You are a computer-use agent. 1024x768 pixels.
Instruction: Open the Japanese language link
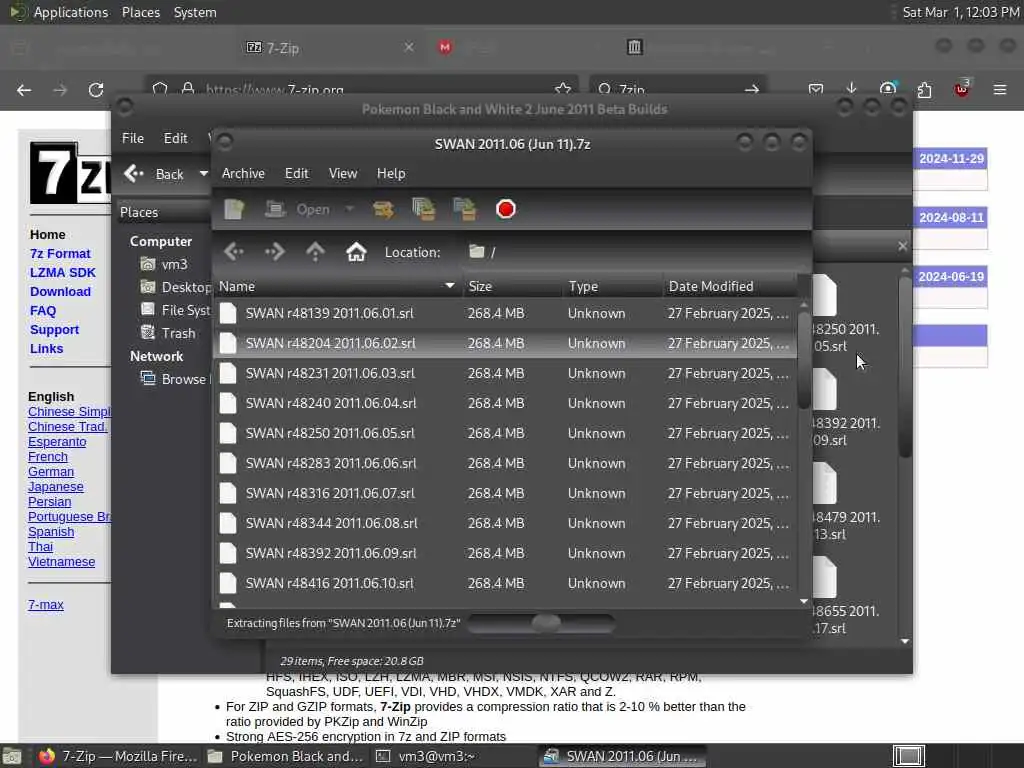(56, 487)
